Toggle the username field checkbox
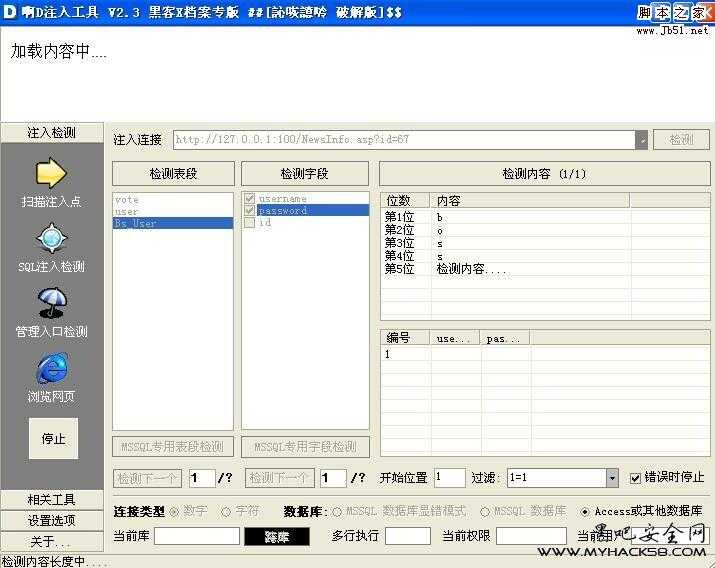The image size is (715, 568). click(249, 198)
